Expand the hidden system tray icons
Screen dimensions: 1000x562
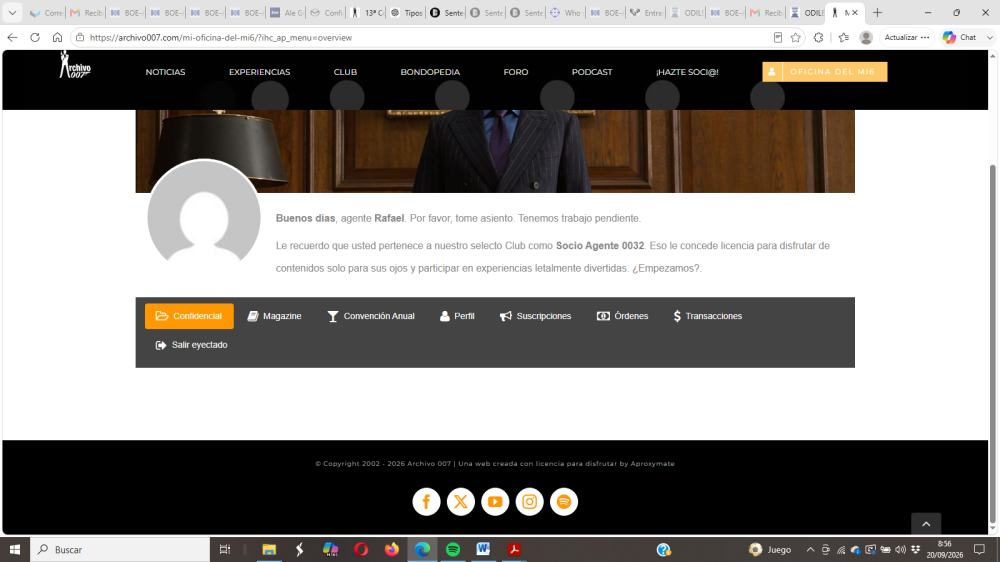(x=810, y=549)
